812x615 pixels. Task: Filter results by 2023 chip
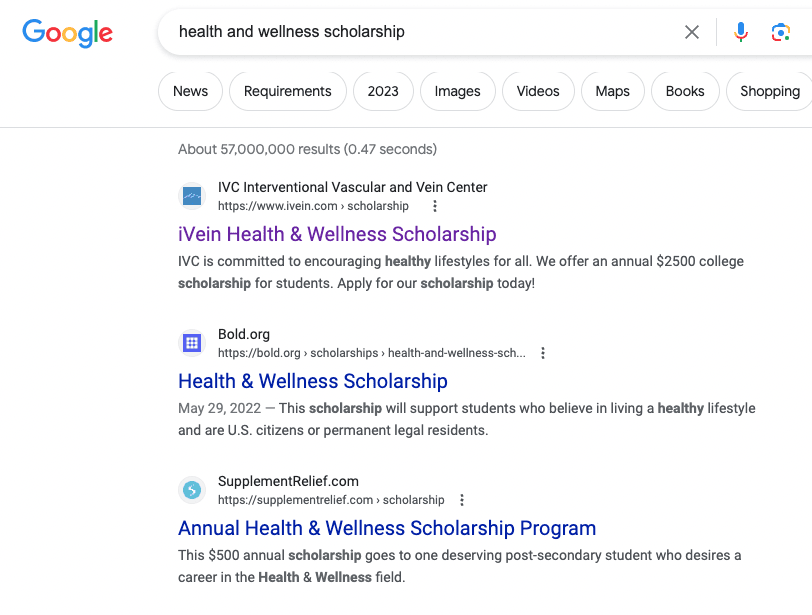click(x=383, y=91)
